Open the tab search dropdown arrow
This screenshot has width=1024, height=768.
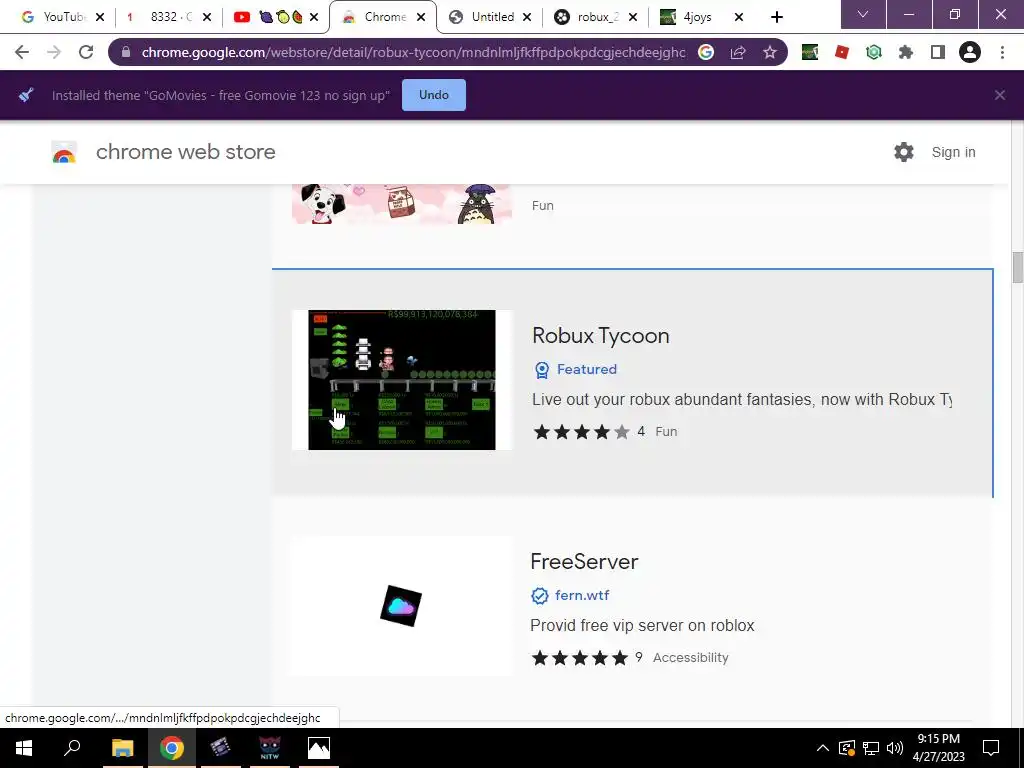pyautogui.click(x=863, y=14)
